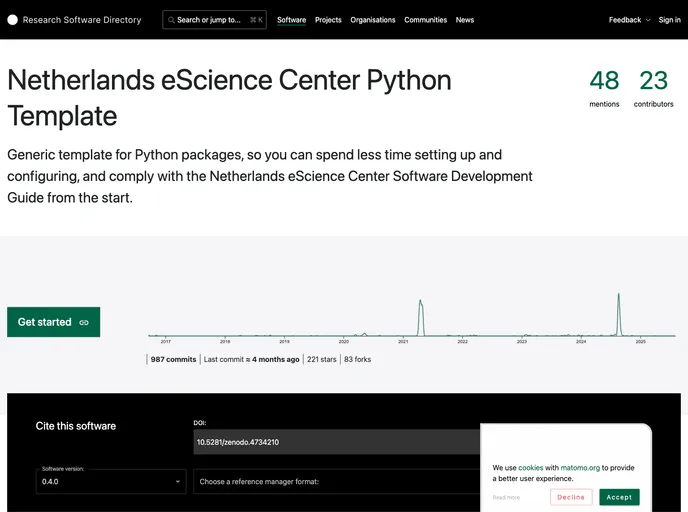Open the cookies link in consent popup

coord(530,468)
